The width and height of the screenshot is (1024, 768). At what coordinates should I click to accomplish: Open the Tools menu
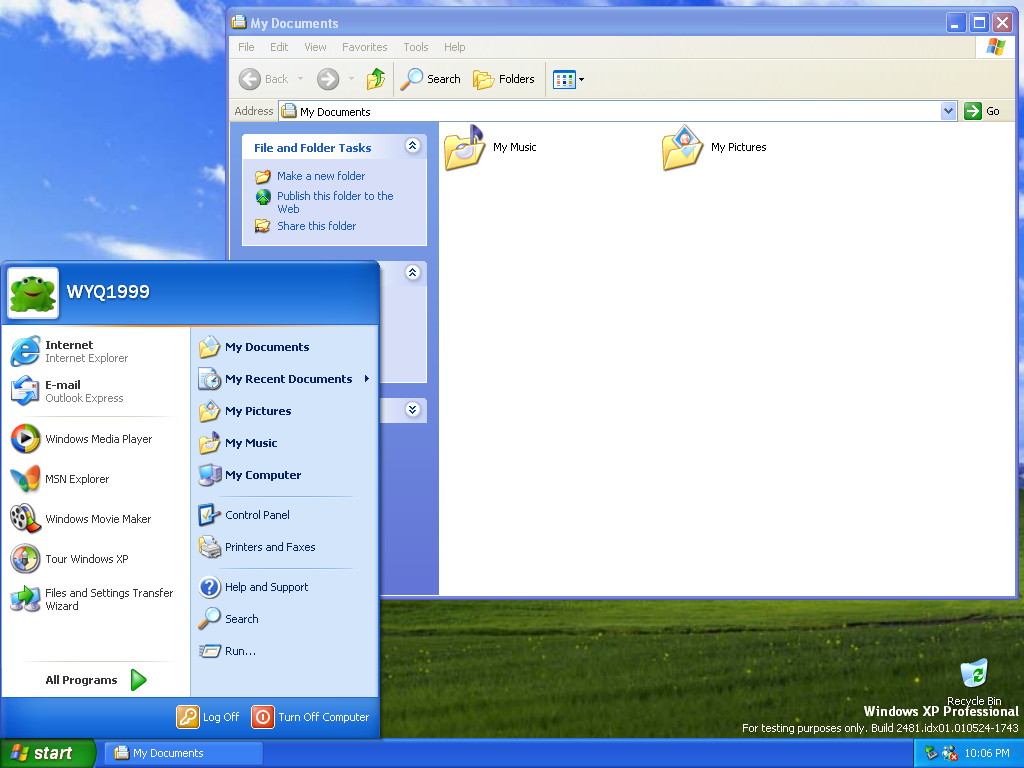pyautogui.click(x=415, y=47)
